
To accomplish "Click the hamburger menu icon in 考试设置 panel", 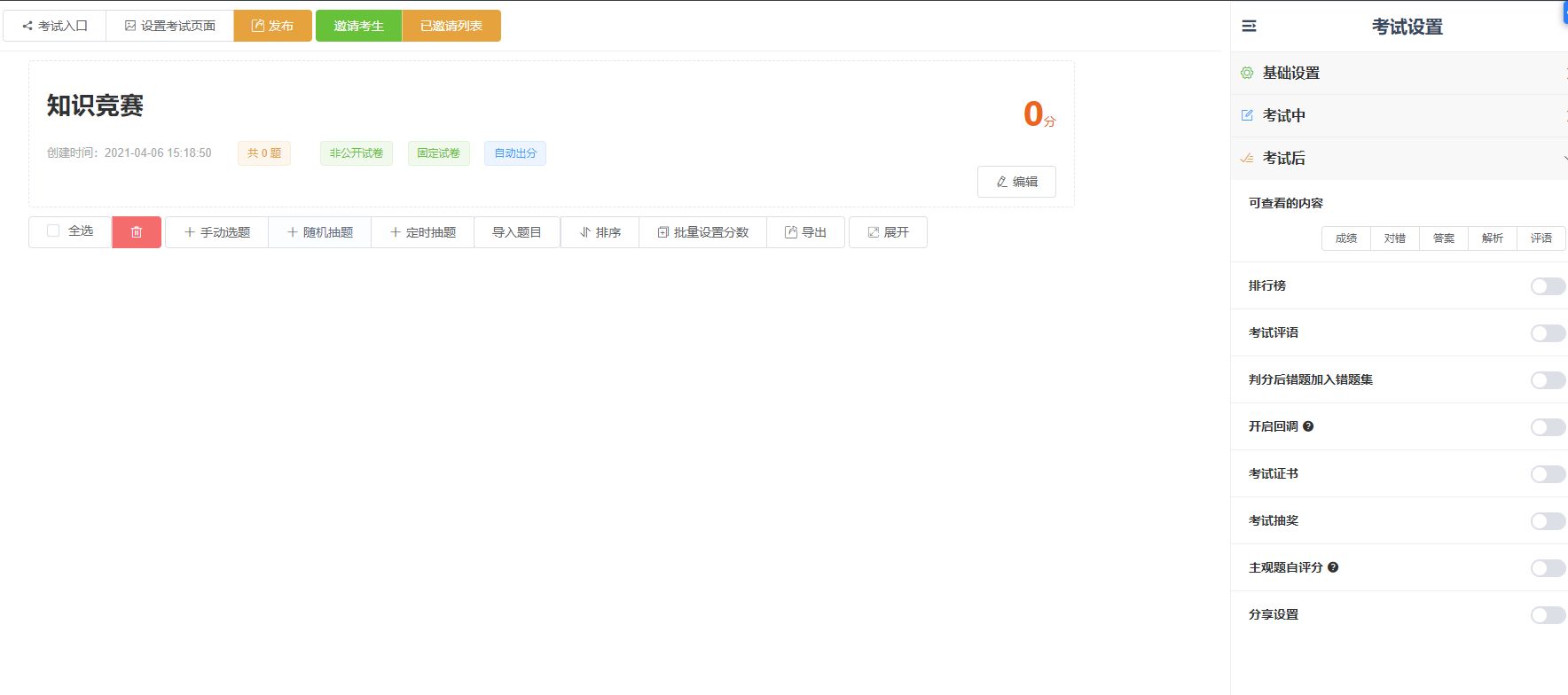I will [1249, 27].
